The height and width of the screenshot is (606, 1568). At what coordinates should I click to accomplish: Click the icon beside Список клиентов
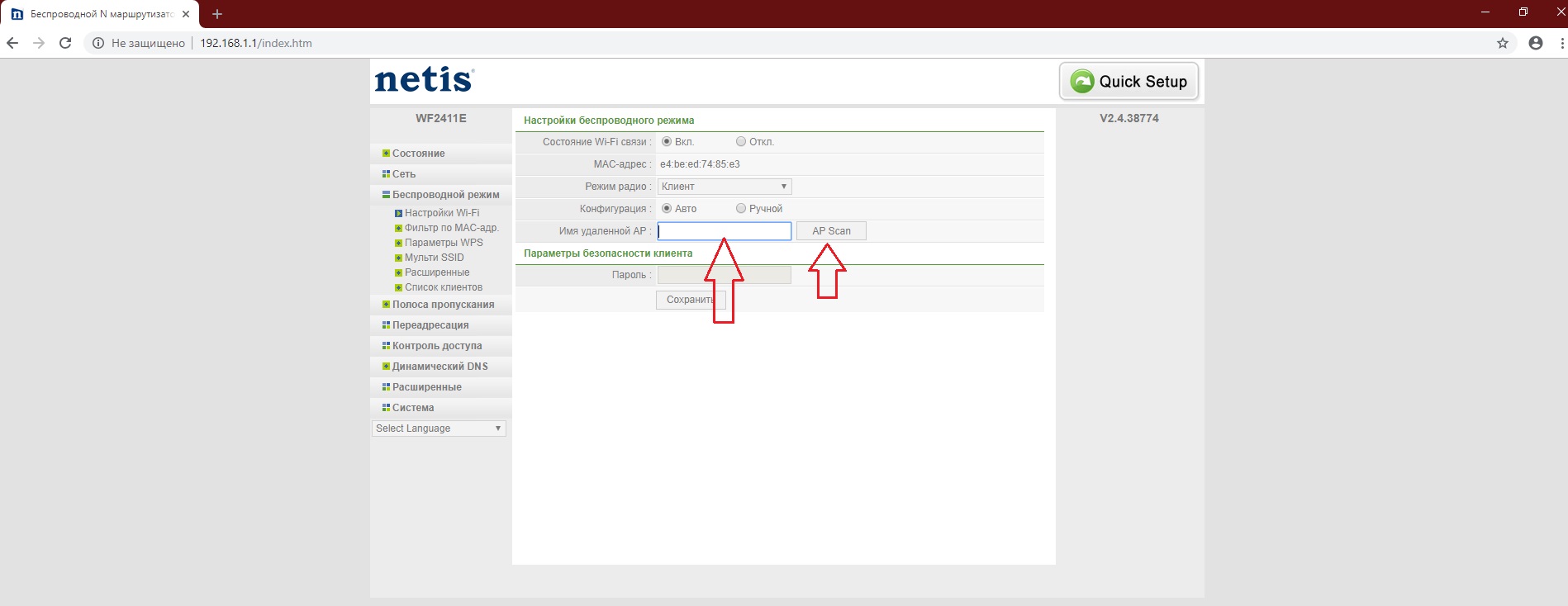point(398,287)
